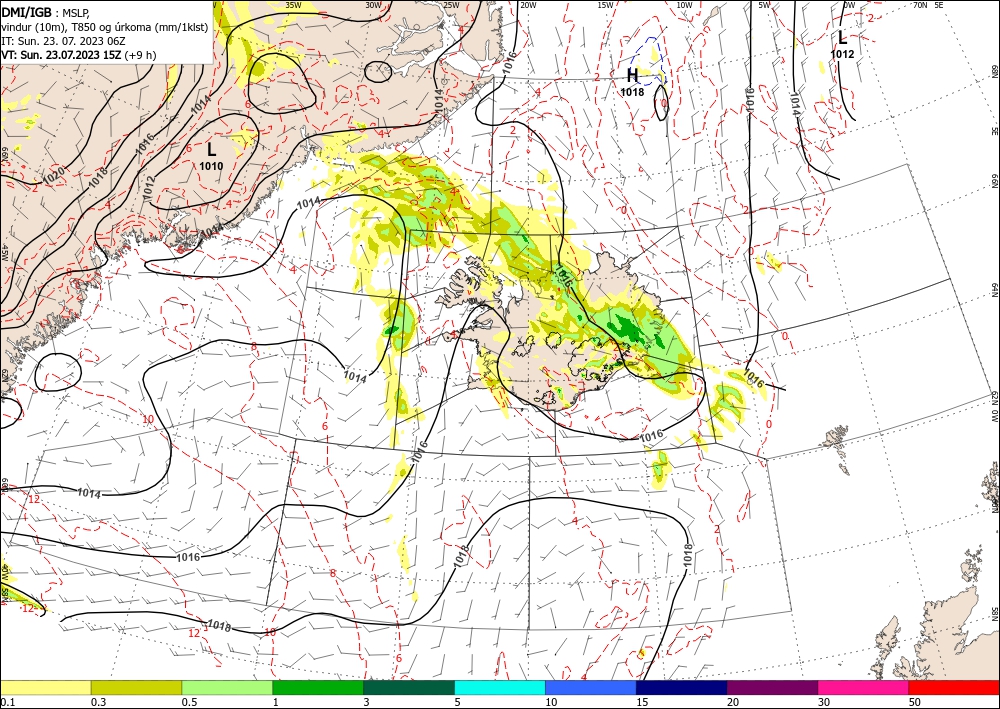
Task: Click the light green 0.5–1 legend segment
Action: (x=227, y=687)
